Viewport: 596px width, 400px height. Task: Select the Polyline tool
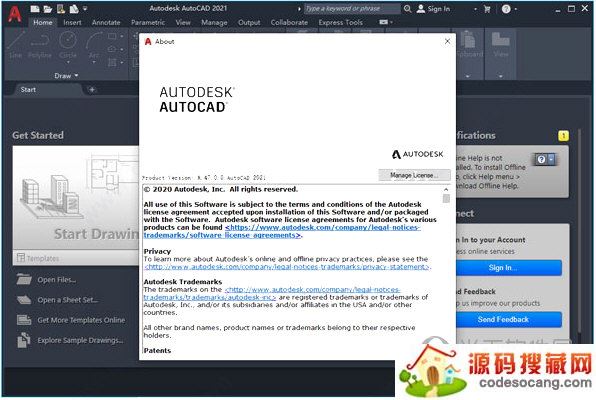(40, 45)
